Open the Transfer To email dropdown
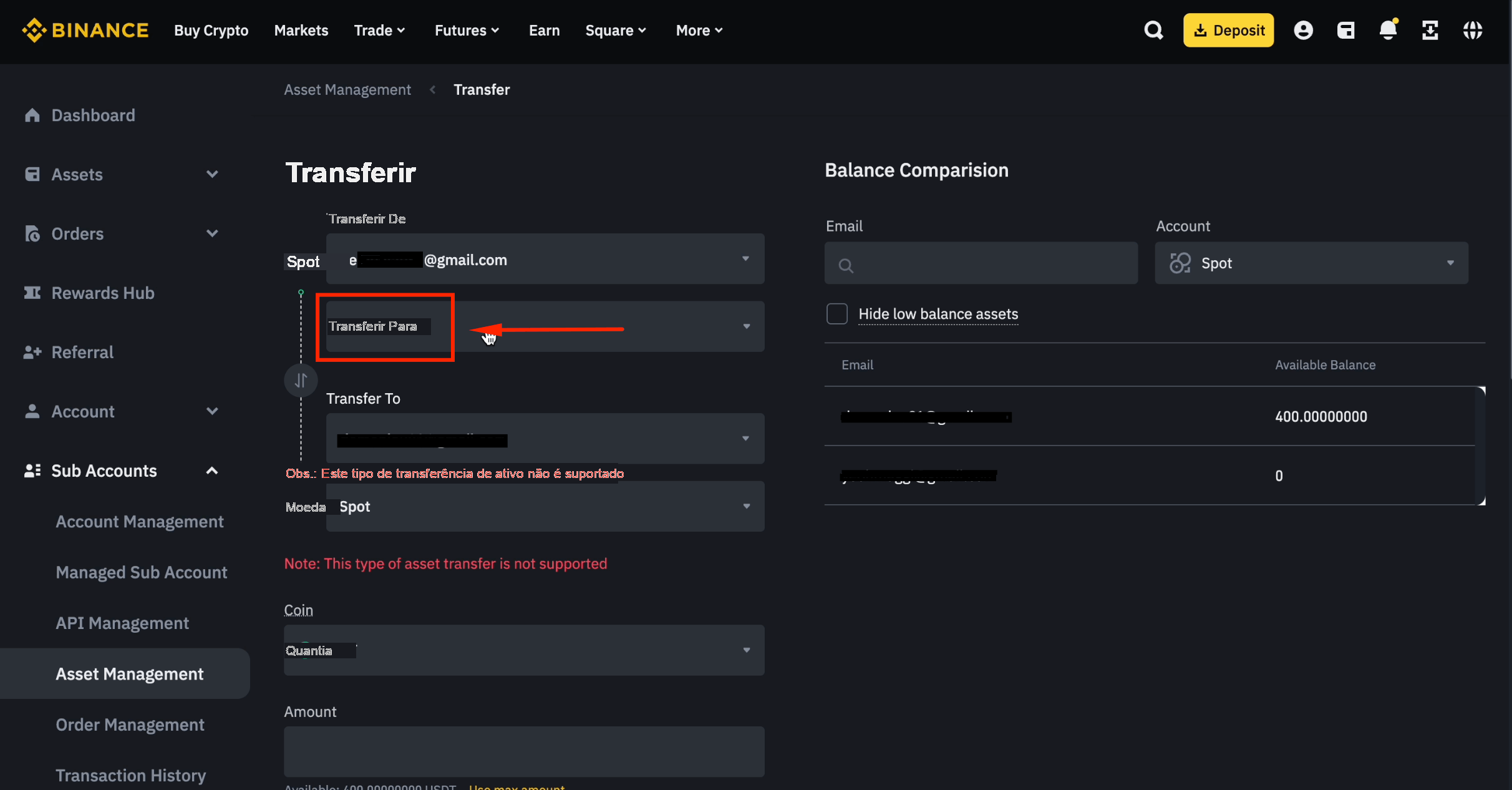This screenshot has width=1512, height=790. pos(545,438)
